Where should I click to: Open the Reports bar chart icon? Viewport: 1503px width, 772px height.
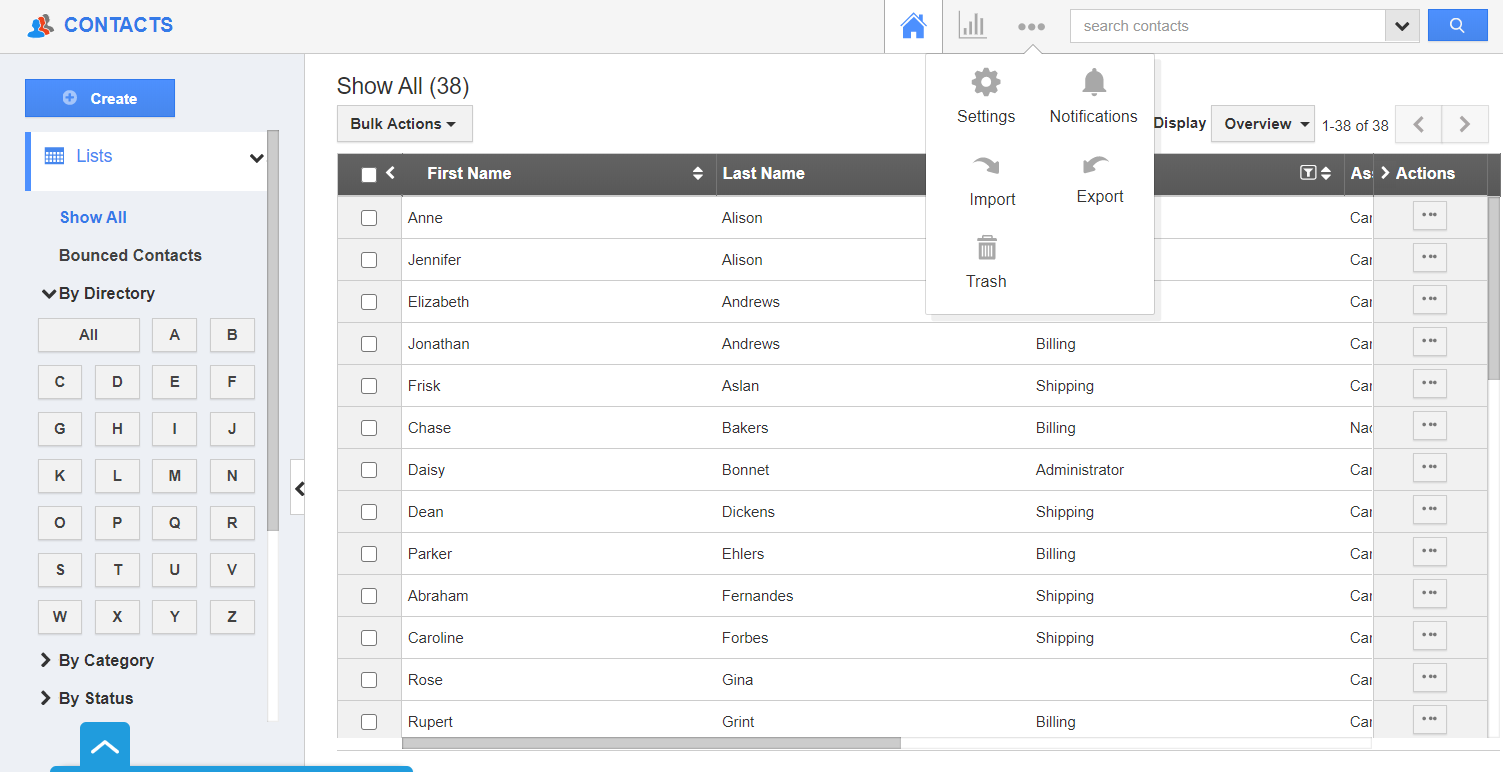[972, 26]
